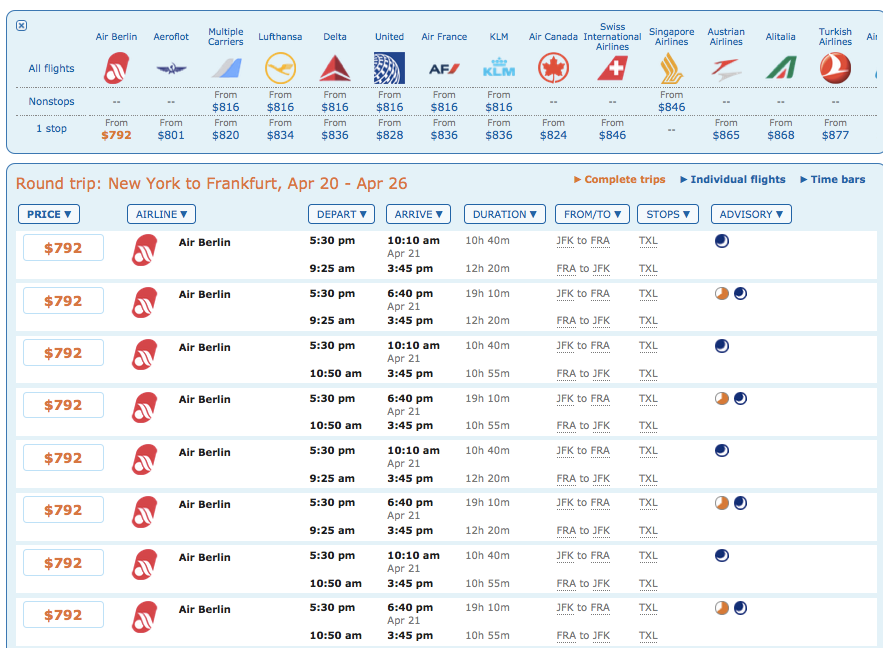883x648 pixels.
Task: Click the All flights row label
Action: click(x=51, y=69)
